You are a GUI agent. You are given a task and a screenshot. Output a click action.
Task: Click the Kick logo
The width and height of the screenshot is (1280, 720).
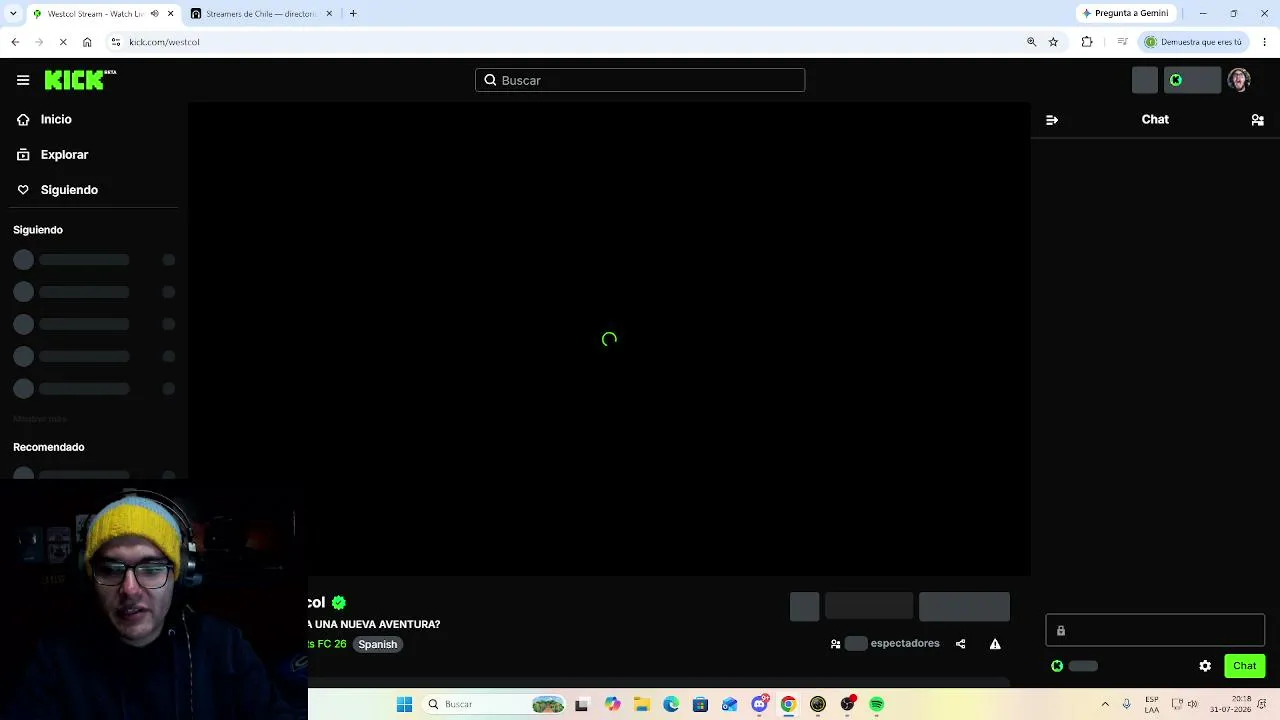point(80,80)
